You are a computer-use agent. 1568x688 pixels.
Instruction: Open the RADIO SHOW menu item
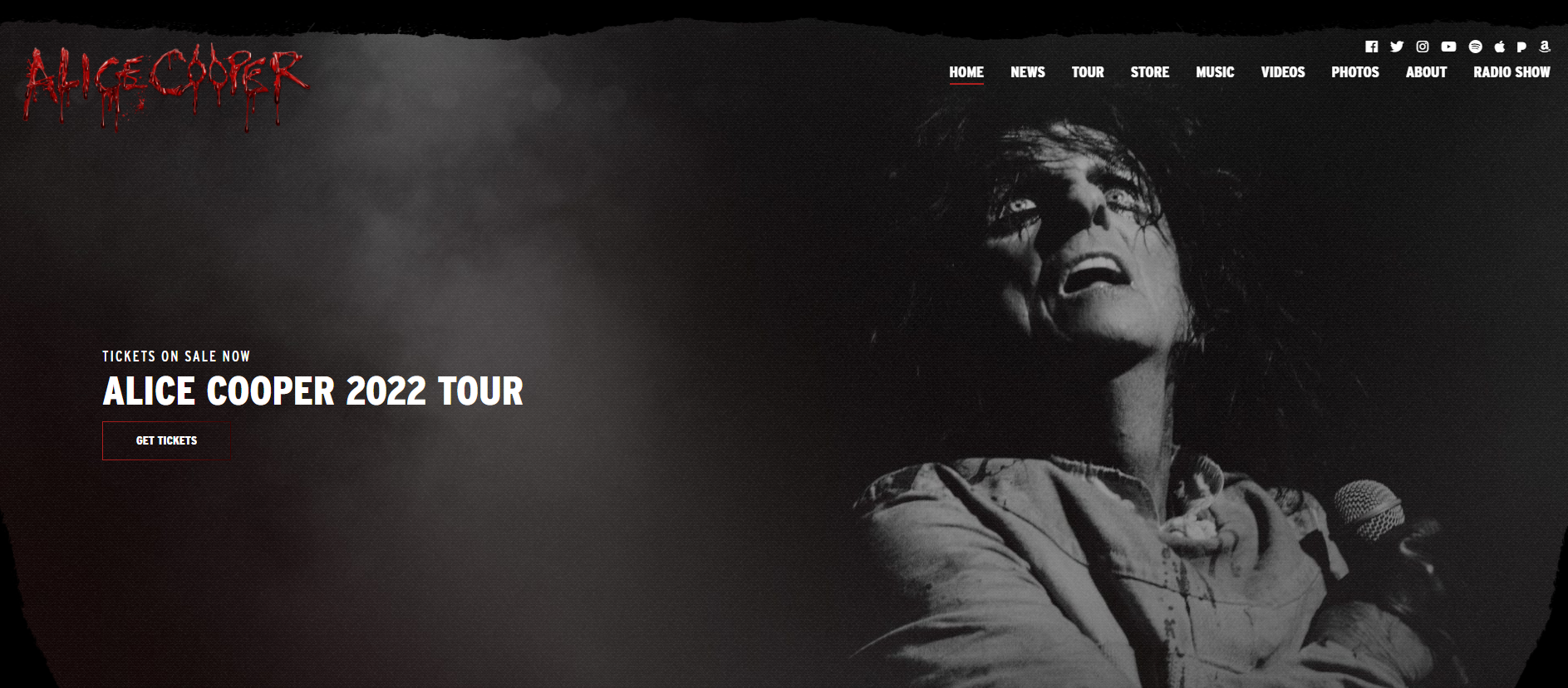coord(1511,72)
